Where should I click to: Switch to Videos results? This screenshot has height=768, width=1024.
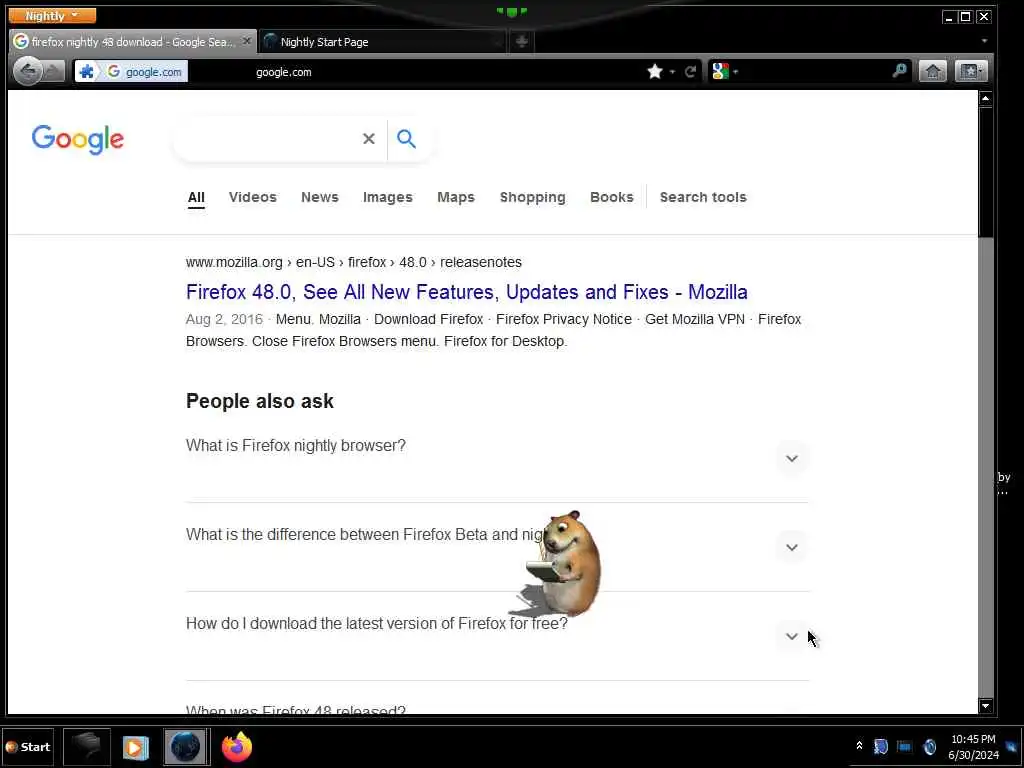253,197
